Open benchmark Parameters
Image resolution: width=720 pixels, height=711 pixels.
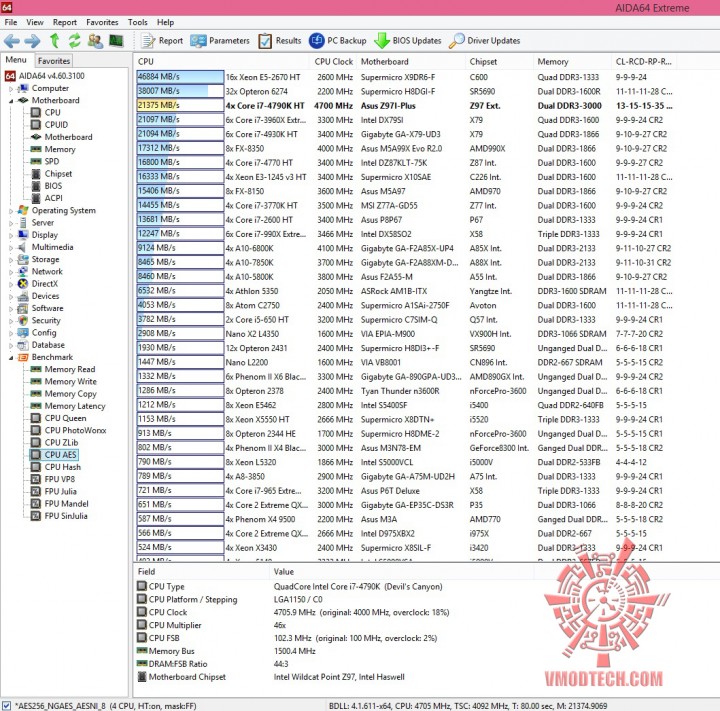220,40
